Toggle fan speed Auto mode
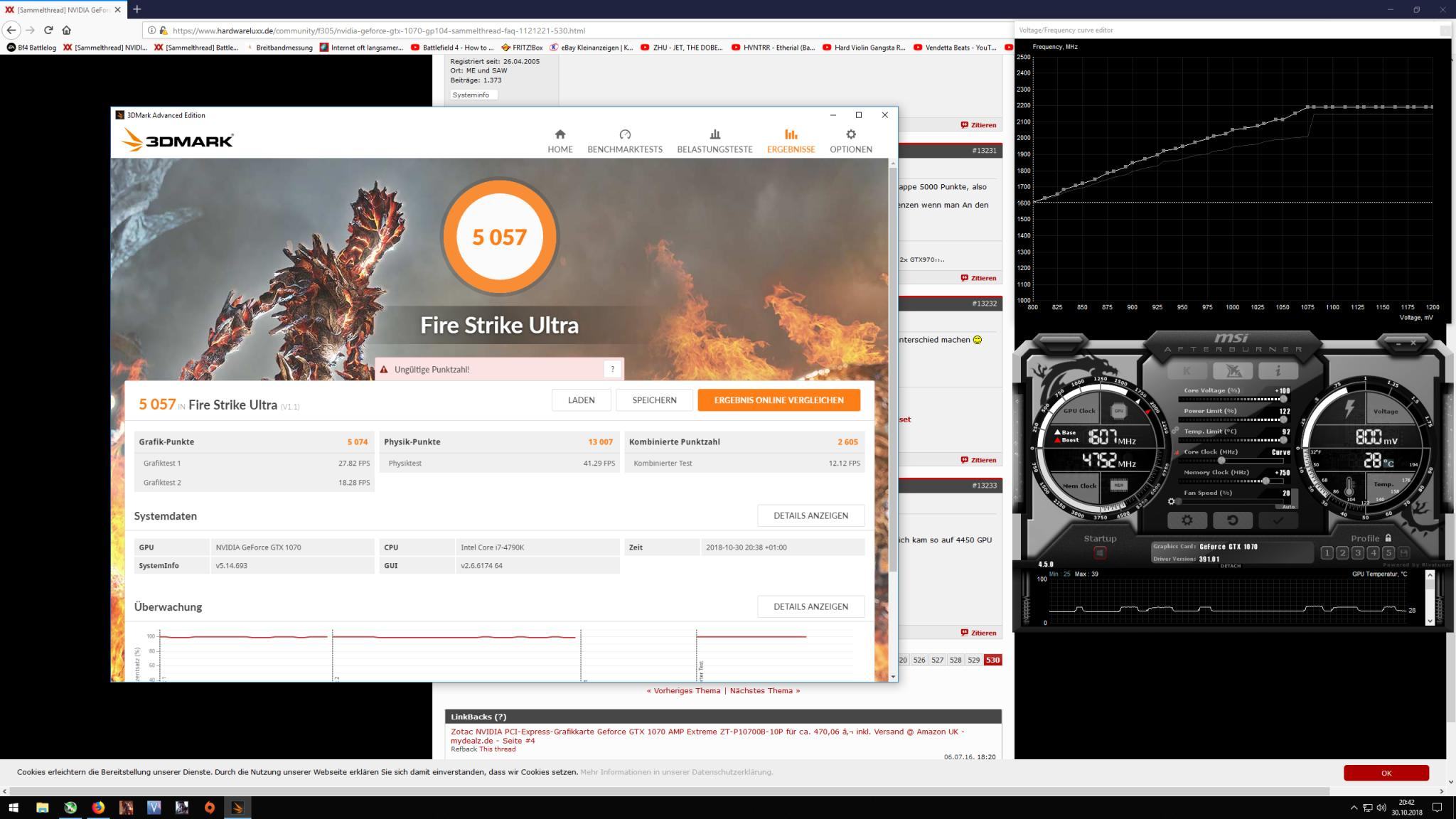 [x=1288, y=506]
